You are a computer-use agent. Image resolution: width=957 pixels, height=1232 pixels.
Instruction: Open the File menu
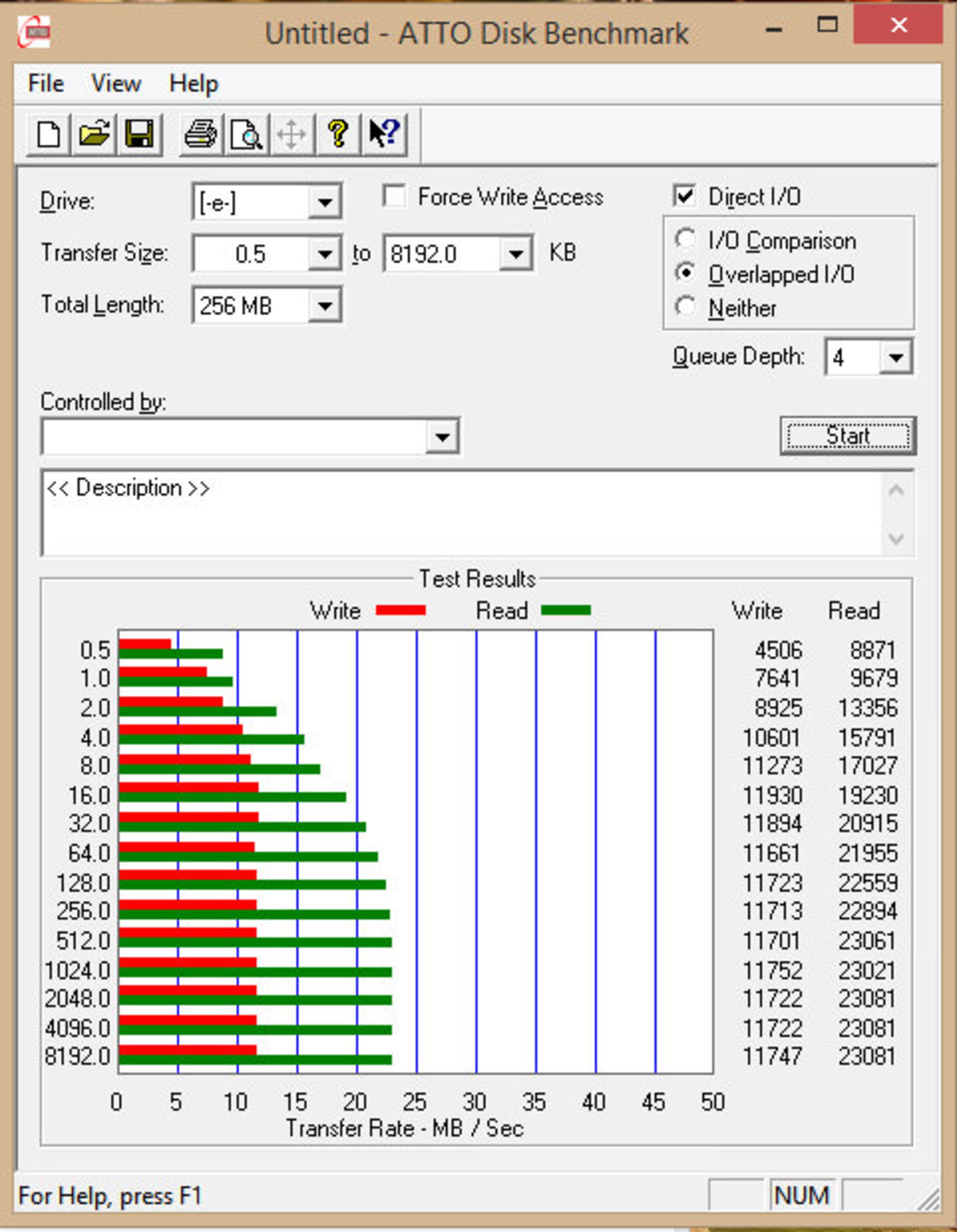[x=46, y=83]
